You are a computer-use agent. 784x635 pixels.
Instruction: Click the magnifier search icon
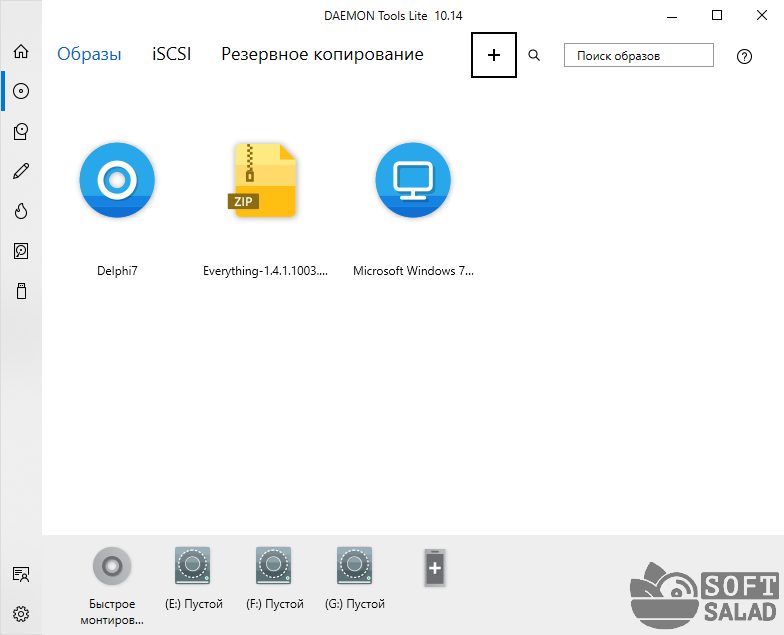click(534, 55)
